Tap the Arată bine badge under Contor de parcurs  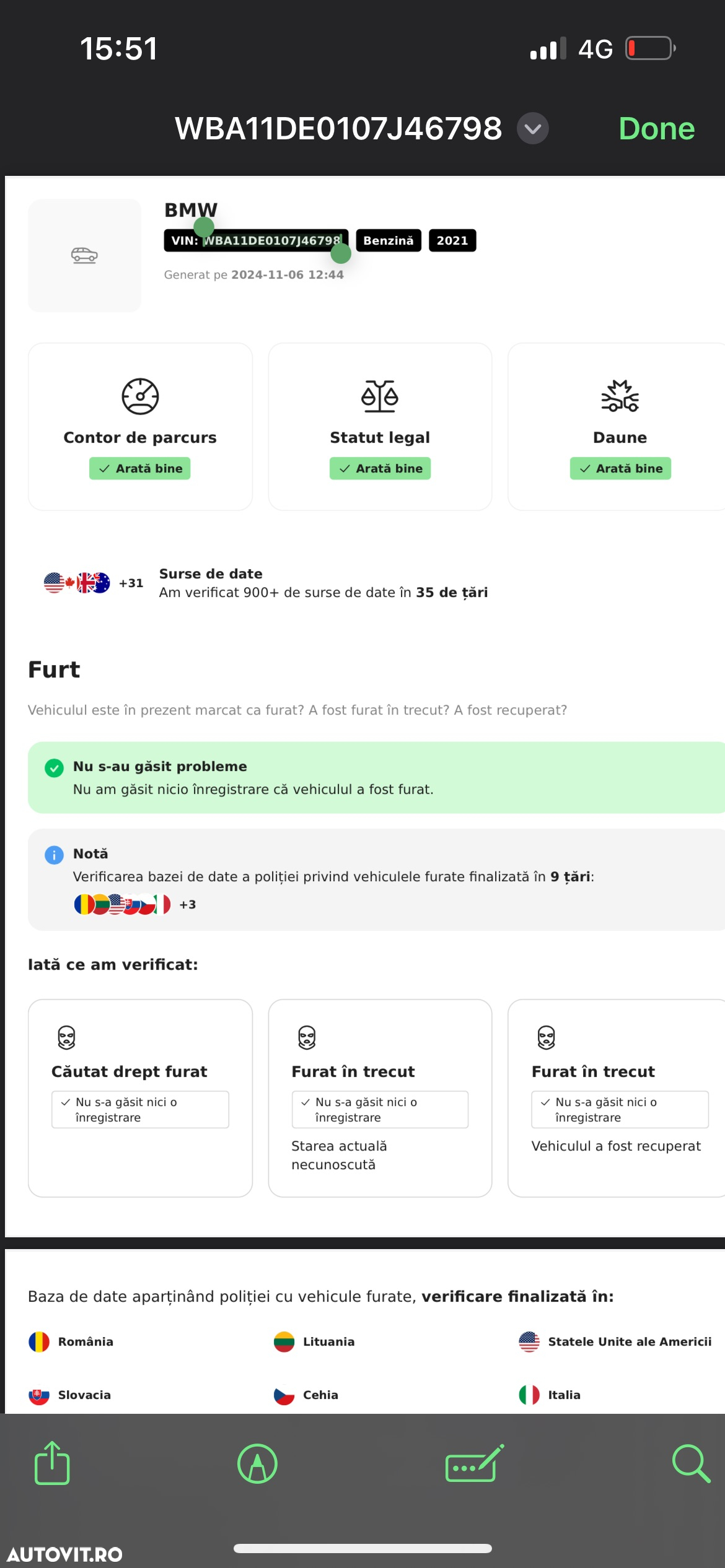point(140,468)
